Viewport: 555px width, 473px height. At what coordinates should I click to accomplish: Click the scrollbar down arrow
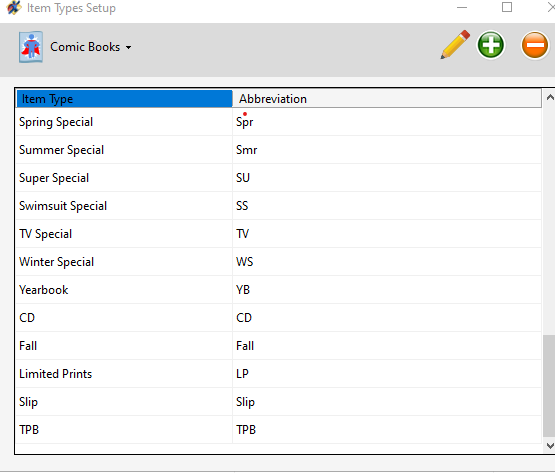[550, 446]
